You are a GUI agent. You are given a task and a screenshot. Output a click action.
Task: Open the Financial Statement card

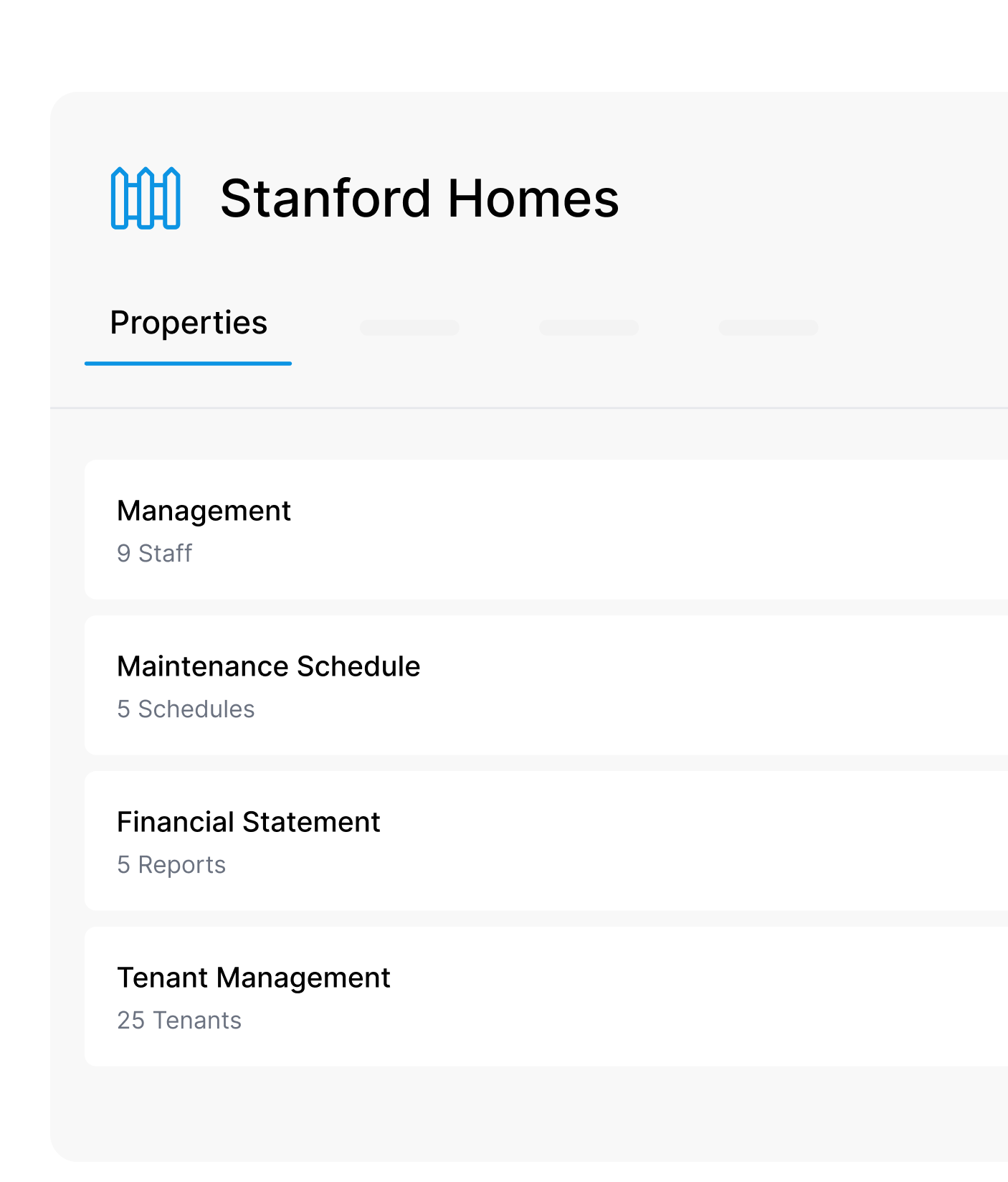(502, 841)
